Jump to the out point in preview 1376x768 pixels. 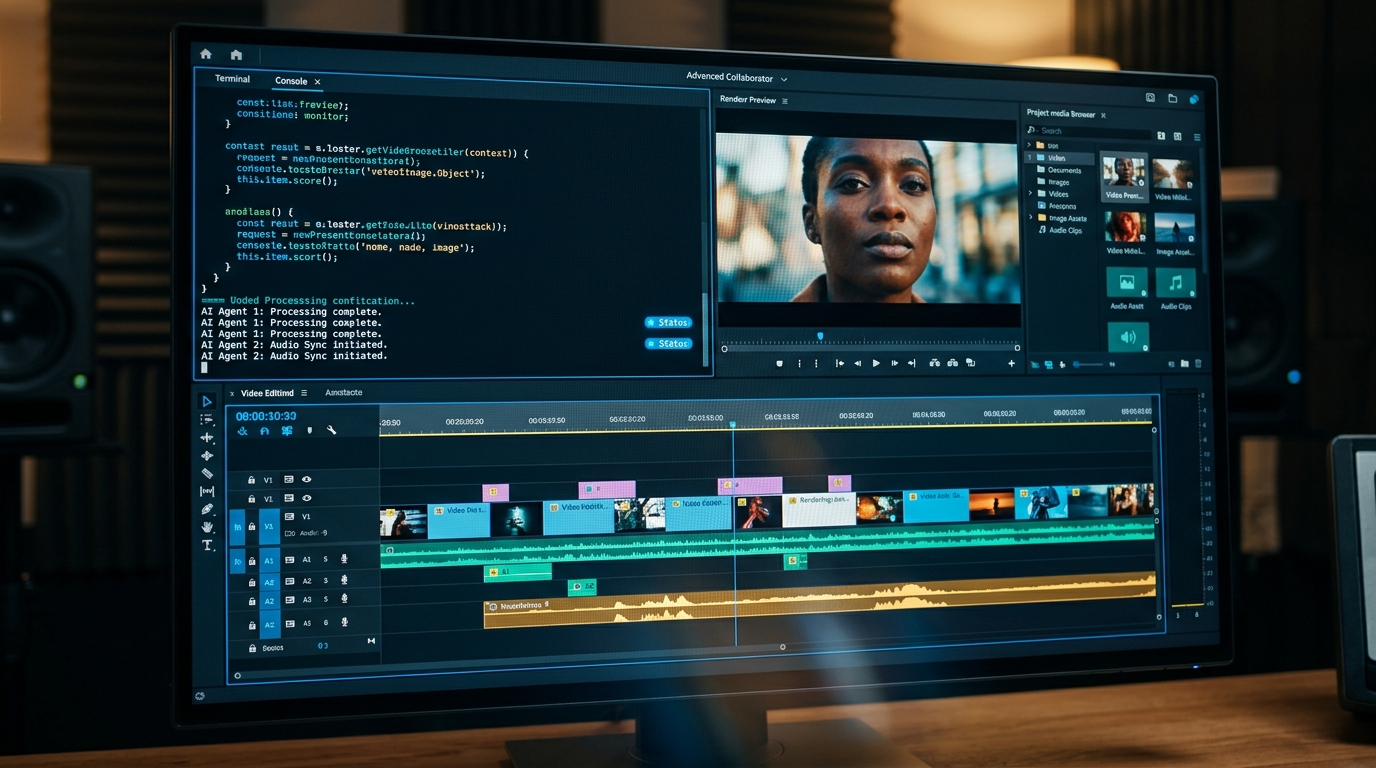coord(911,363)
